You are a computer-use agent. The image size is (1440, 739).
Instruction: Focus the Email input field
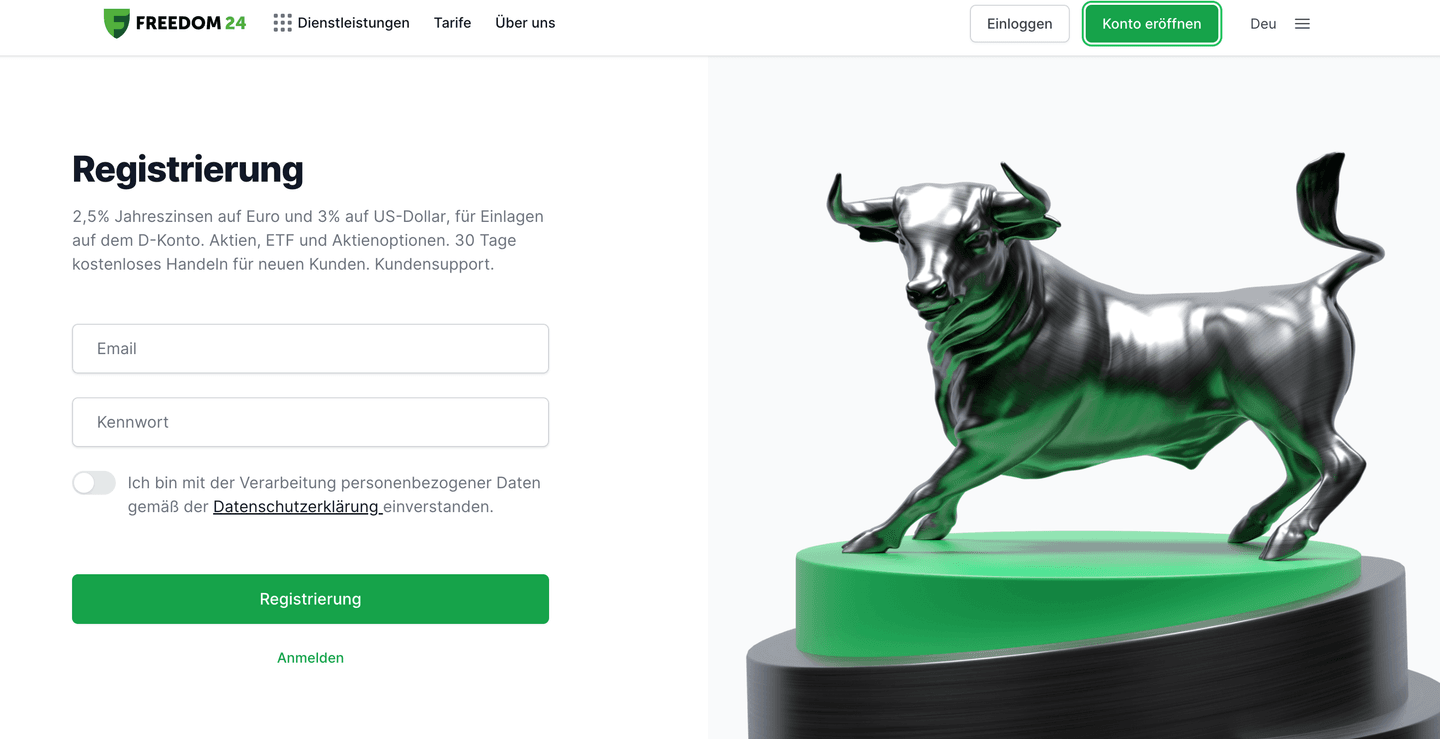click(x=310, y=349)
